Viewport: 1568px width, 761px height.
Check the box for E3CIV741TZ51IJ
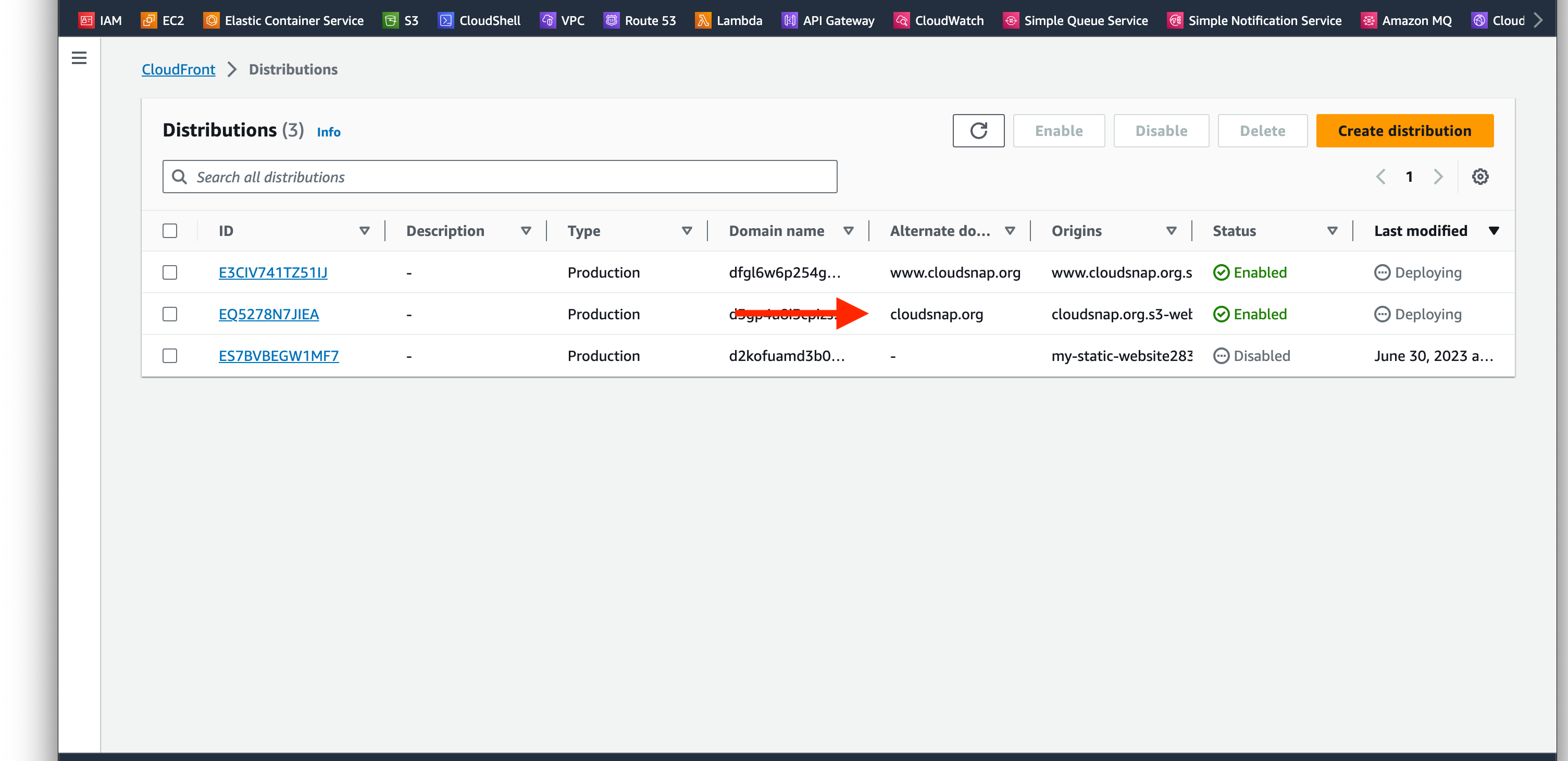click(x=170, y=273)
